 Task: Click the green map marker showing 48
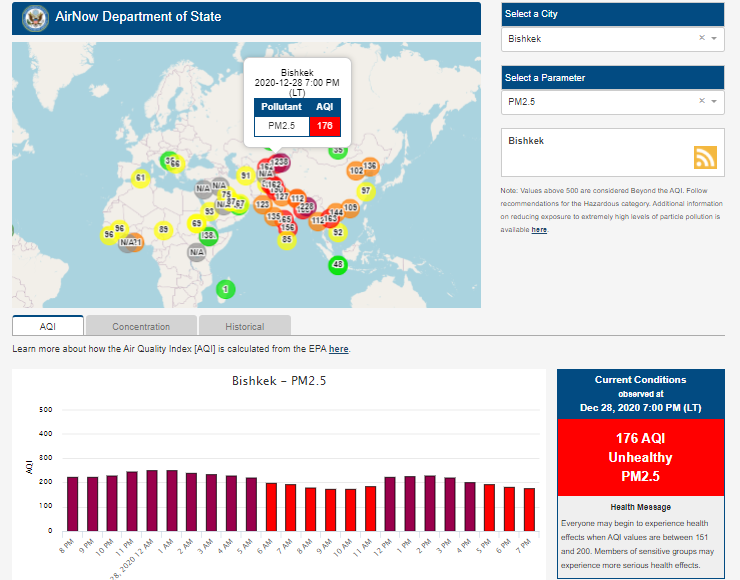[338, 265]
